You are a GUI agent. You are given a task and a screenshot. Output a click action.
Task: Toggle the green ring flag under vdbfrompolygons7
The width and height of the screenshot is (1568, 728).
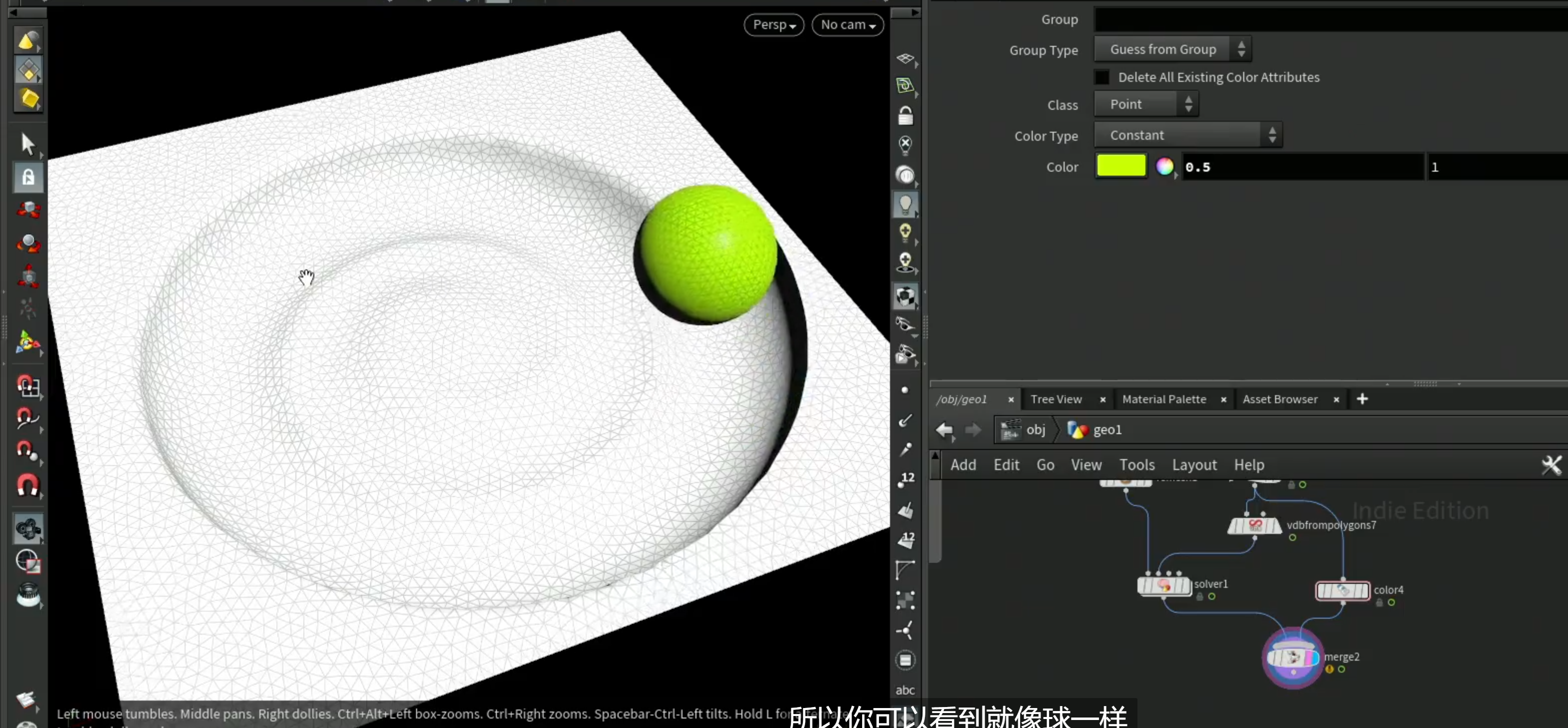point(1292,538)
